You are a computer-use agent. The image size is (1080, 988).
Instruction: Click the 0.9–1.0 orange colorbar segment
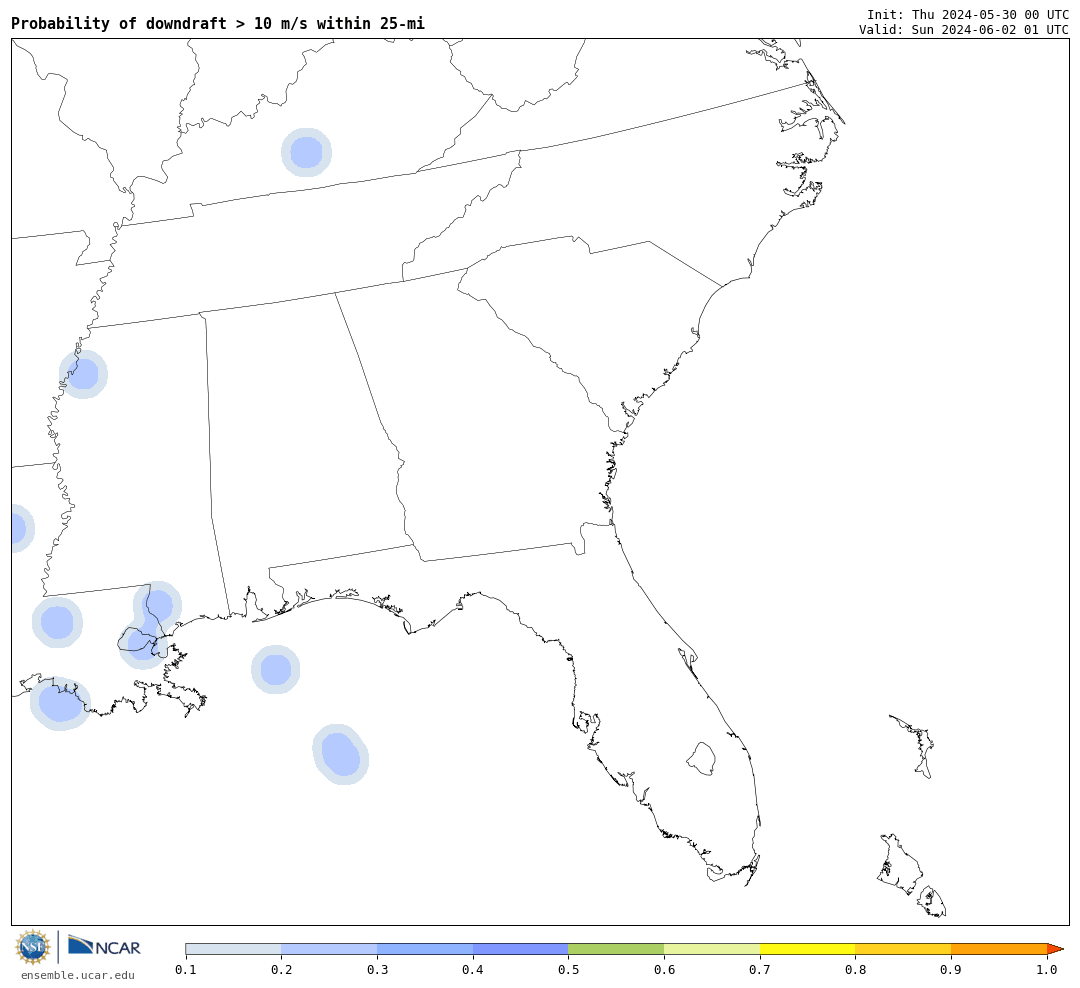(999, 949)
